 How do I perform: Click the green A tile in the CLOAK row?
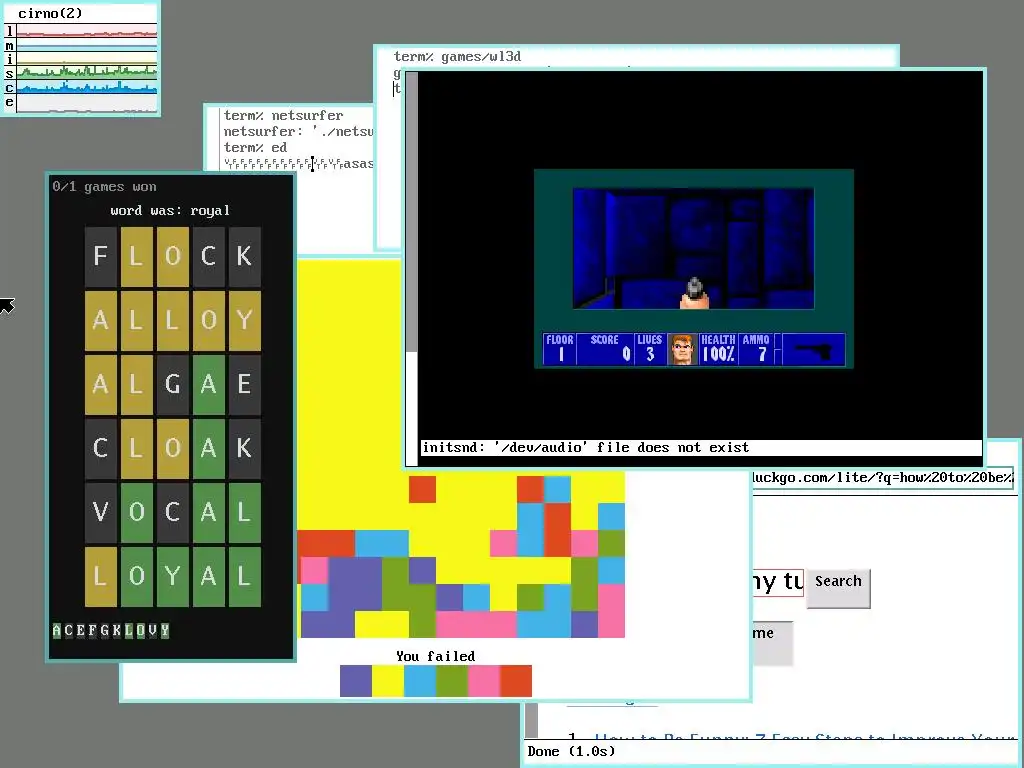tap(208, 449)
